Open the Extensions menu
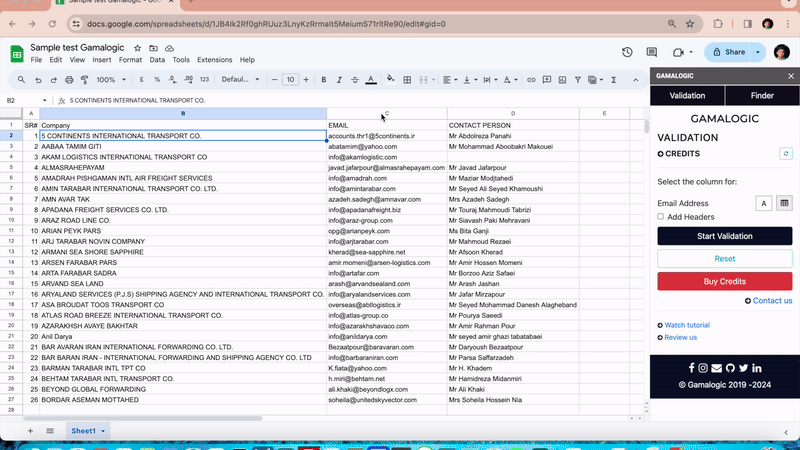Image resolution: width=800 pixels, height=450 pixels. [x=214, y=60]
